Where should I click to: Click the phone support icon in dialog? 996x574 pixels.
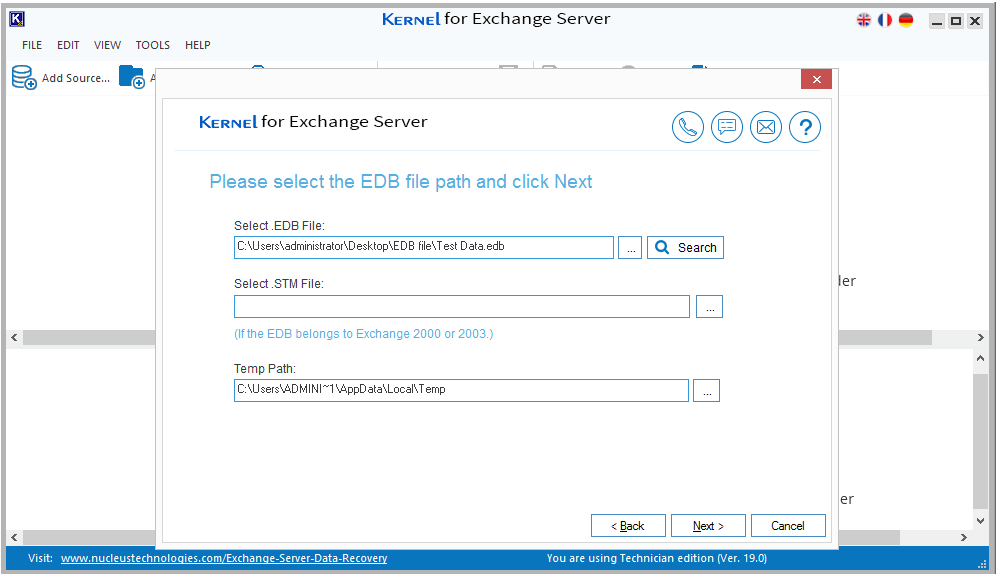click(688, 127)
